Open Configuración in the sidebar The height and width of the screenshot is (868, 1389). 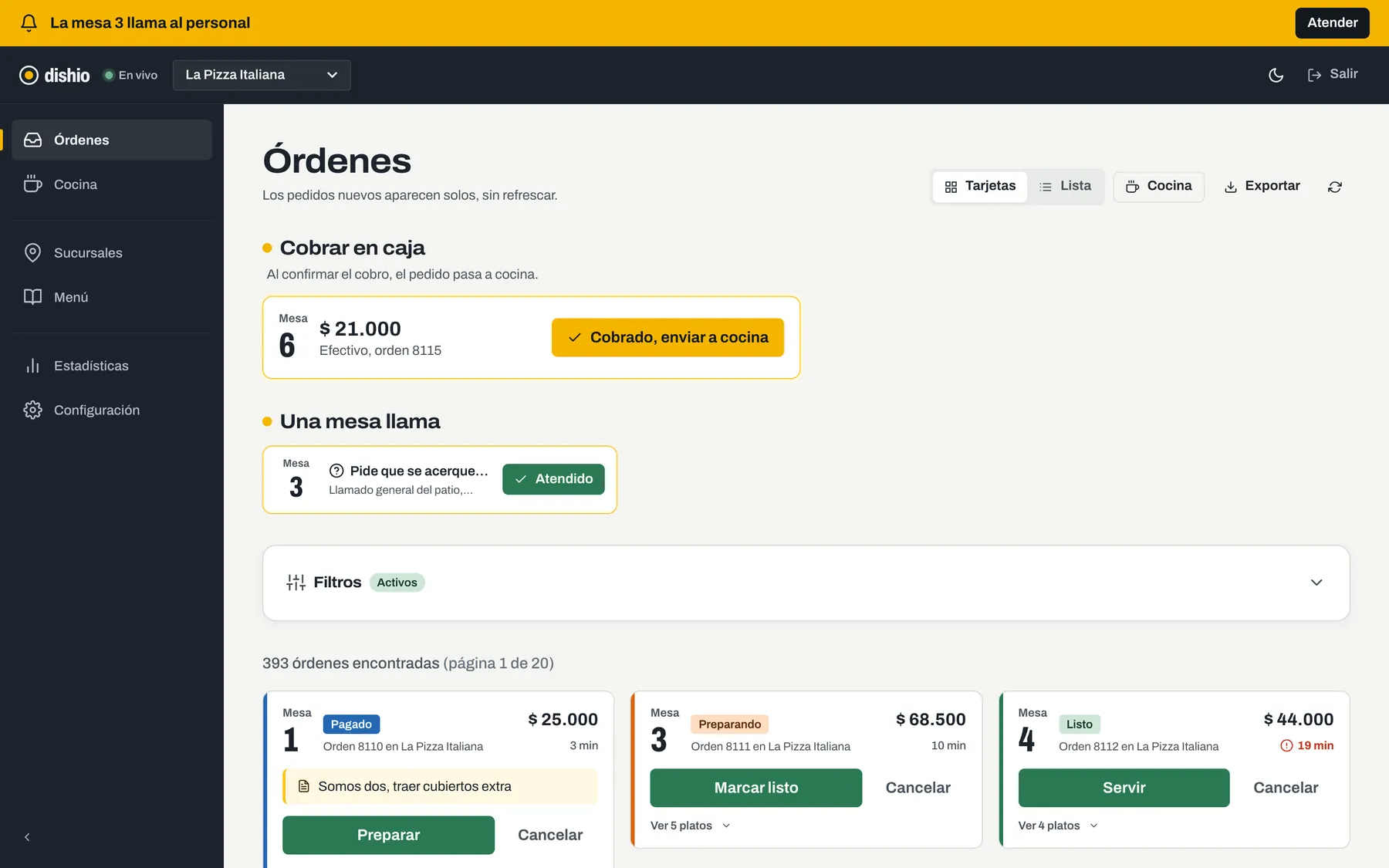tap(112, 410)
